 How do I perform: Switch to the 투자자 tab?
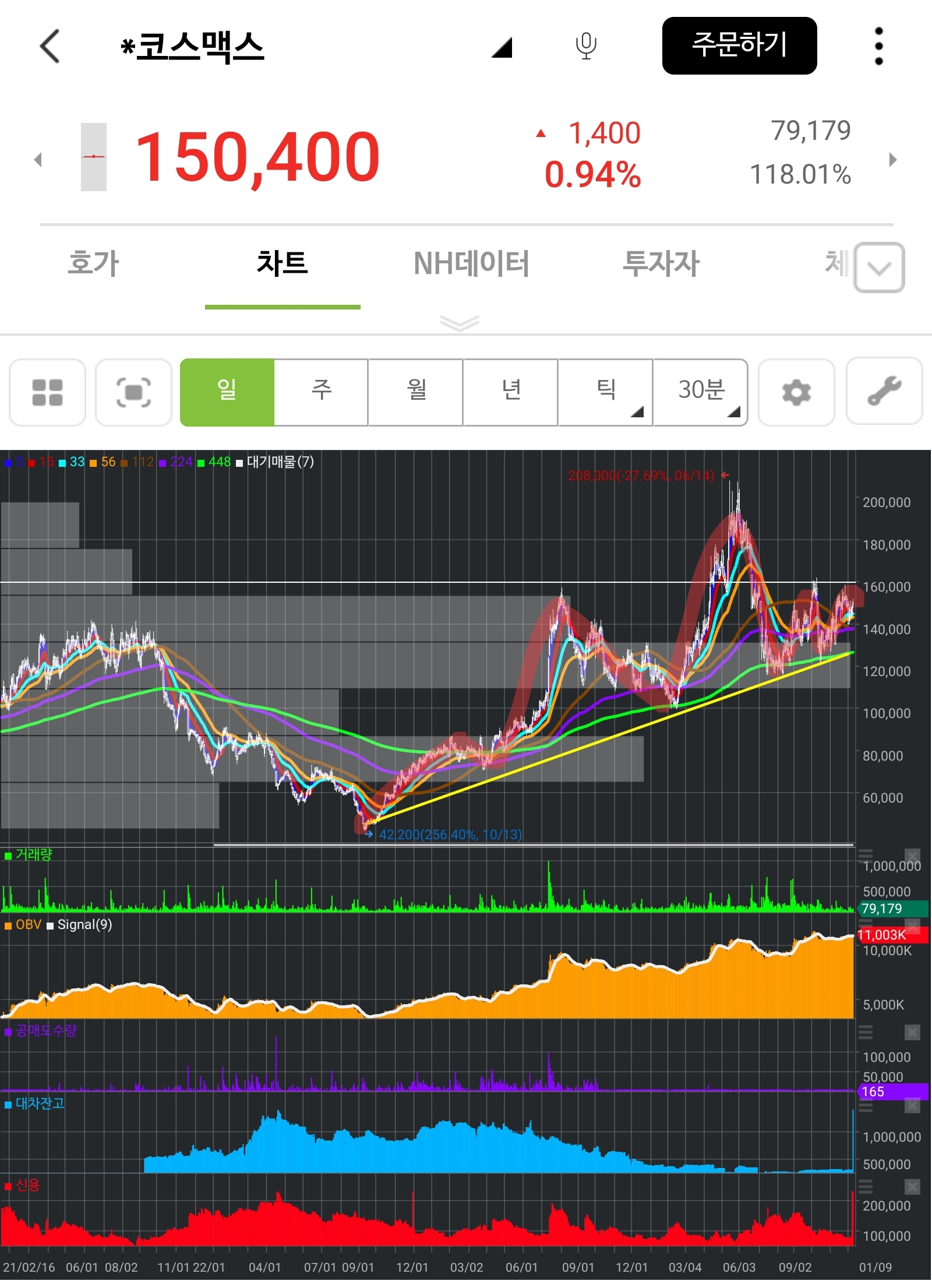click(x=661, y=263)
